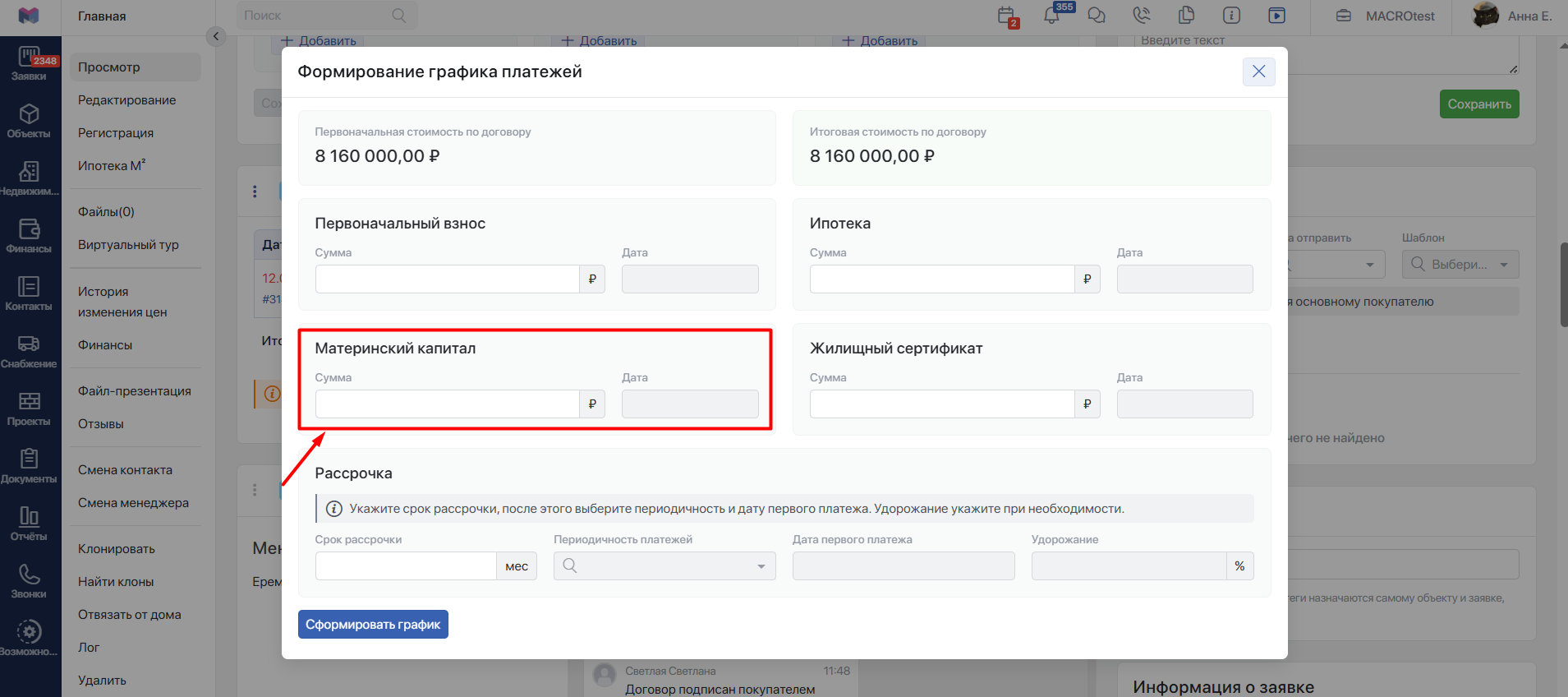Open the Шаблон dropdown
1568x697 pixels.
point(1460,265)
